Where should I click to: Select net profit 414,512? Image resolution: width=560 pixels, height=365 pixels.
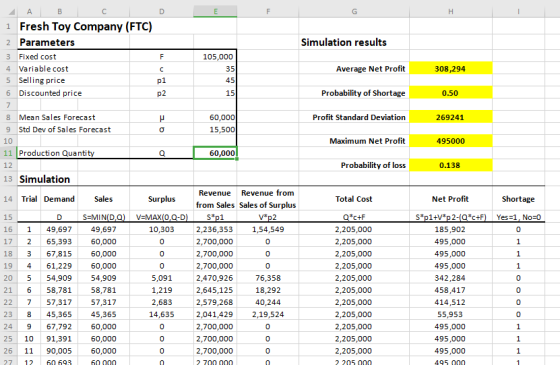point(450,302)
